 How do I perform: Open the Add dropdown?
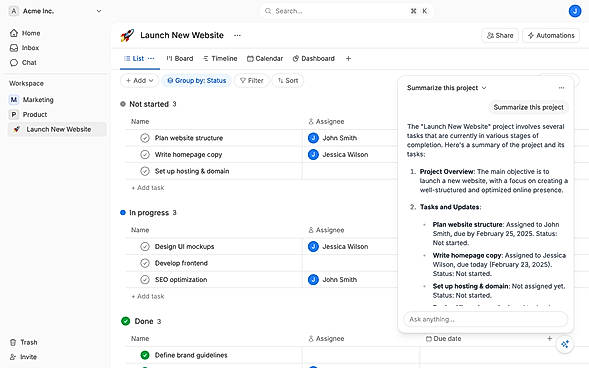point(139,80)
